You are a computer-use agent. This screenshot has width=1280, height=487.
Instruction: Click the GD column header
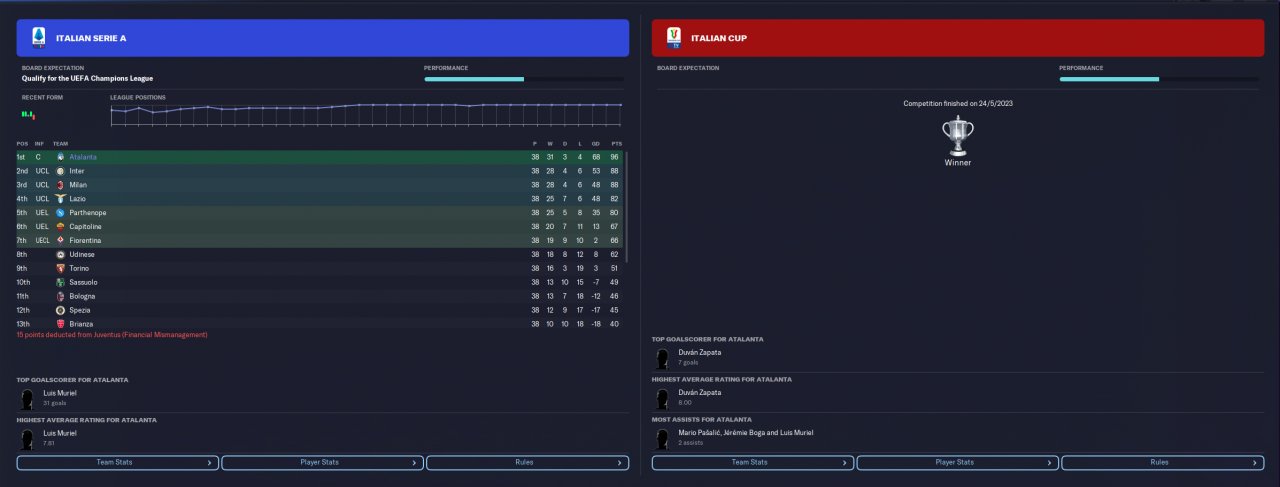click(596, 143)
